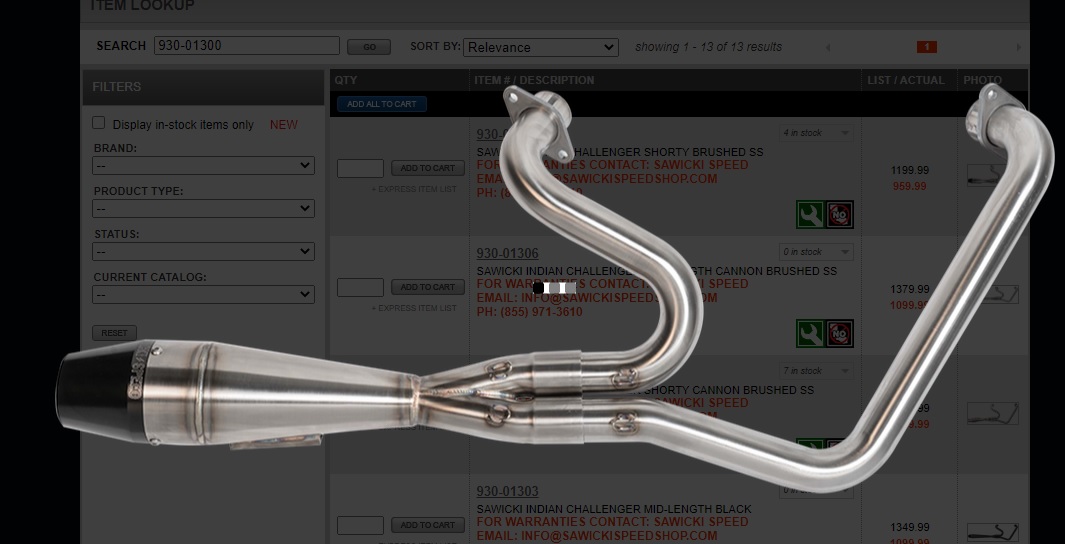Enable Display in-stock items only
1065x544 pixels.
(98, 123)
